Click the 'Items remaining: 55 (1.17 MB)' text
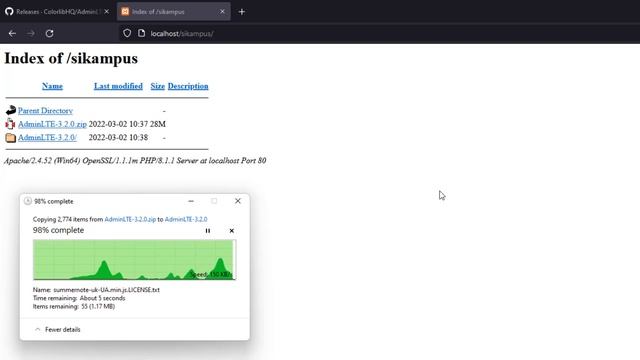The image size is (640, 360). click(74, 306)
